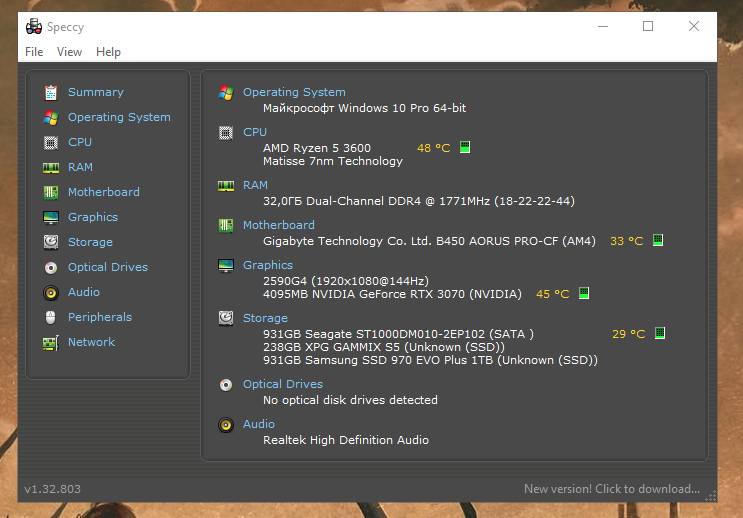Click the Optical Drives heading link in summary
The height and width of the screenshot is (518, 743).
[282, 384]
